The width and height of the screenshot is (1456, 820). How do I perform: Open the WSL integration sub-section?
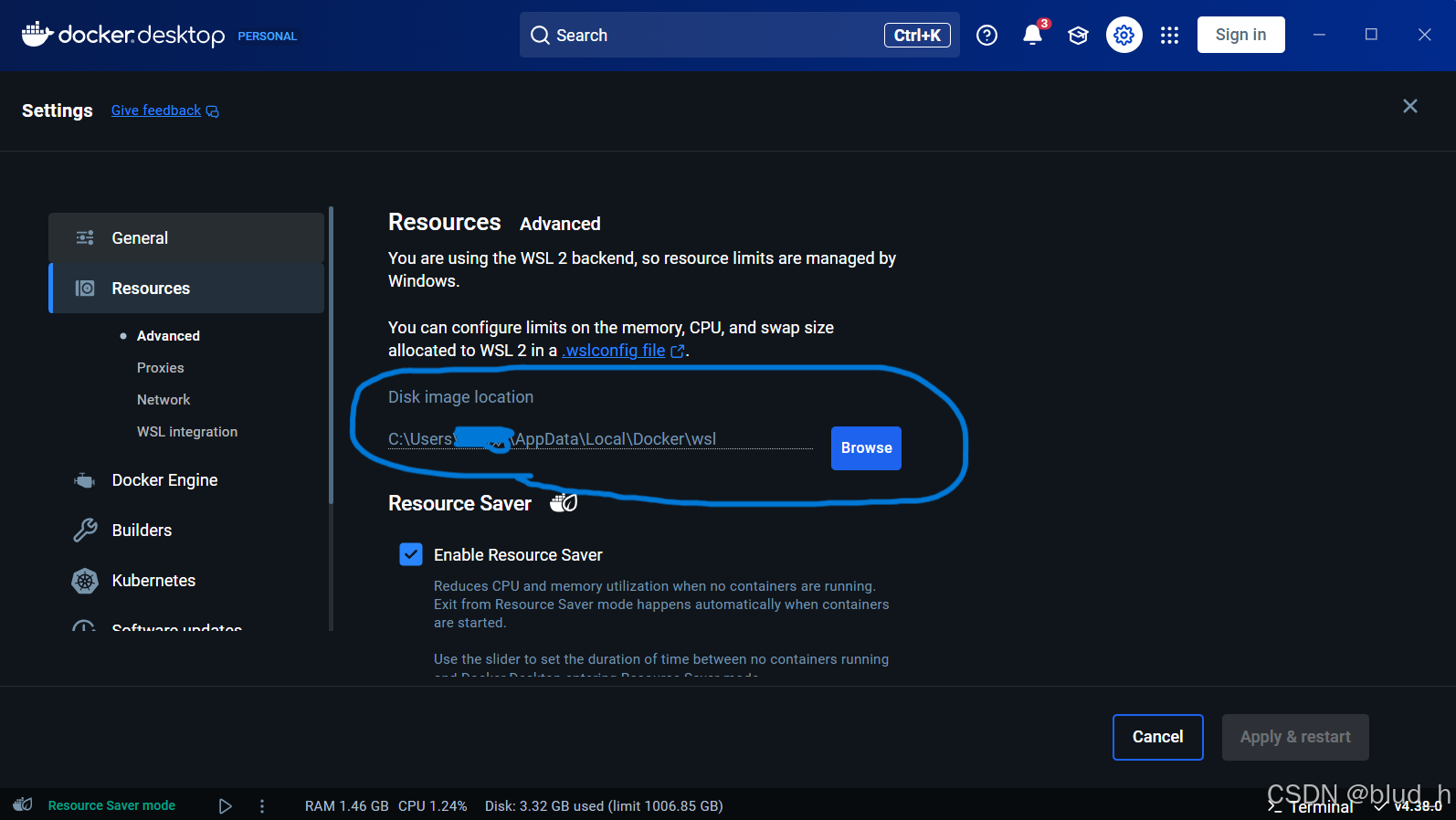coord(187,432)
